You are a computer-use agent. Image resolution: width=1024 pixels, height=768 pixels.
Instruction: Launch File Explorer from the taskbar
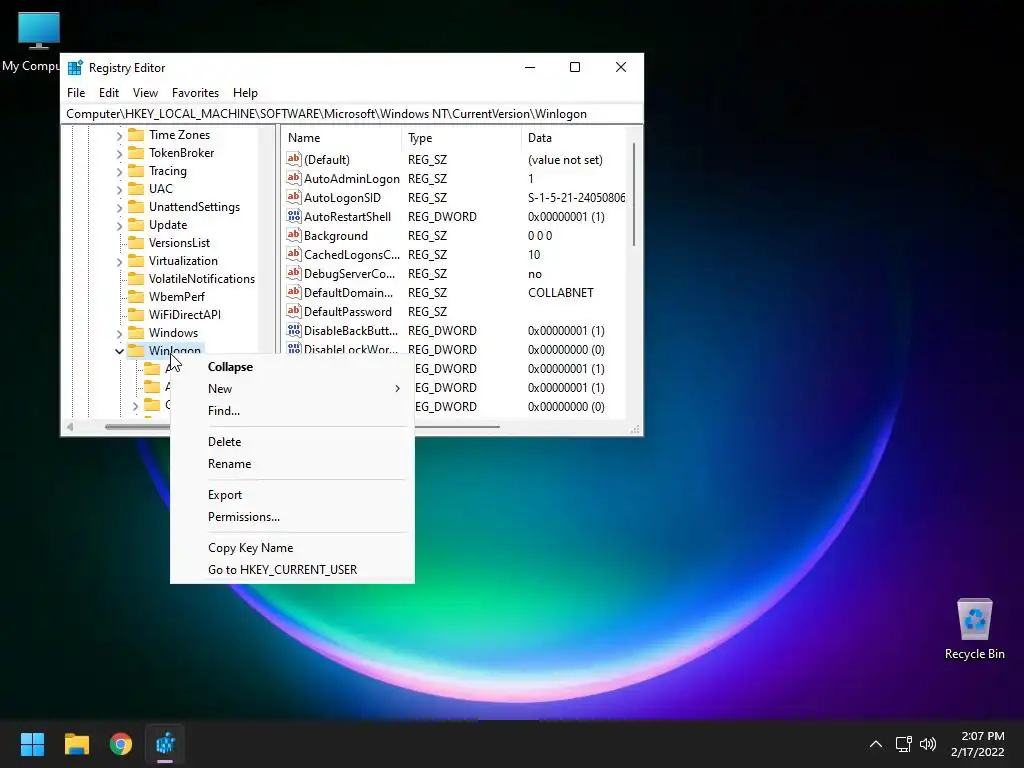coord(76,744)
